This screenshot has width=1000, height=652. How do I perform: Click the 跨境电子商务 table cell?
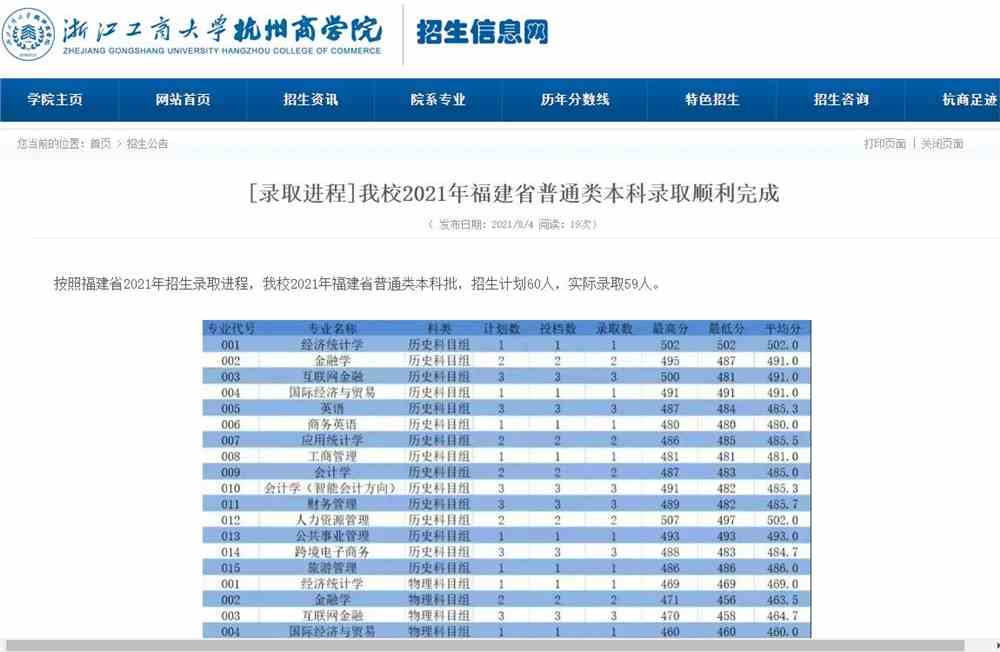[332, 552]
